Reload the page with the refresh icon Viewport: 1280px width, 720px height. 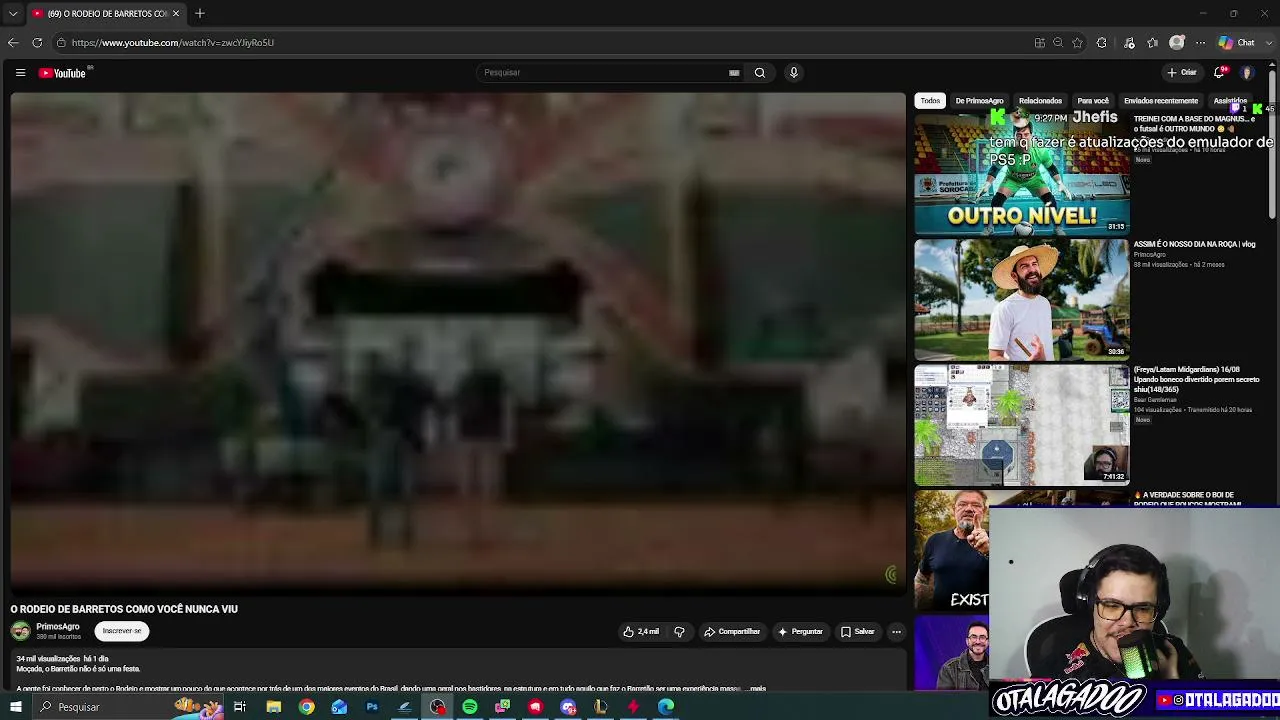pyautogui.click(x=37, y=43)
